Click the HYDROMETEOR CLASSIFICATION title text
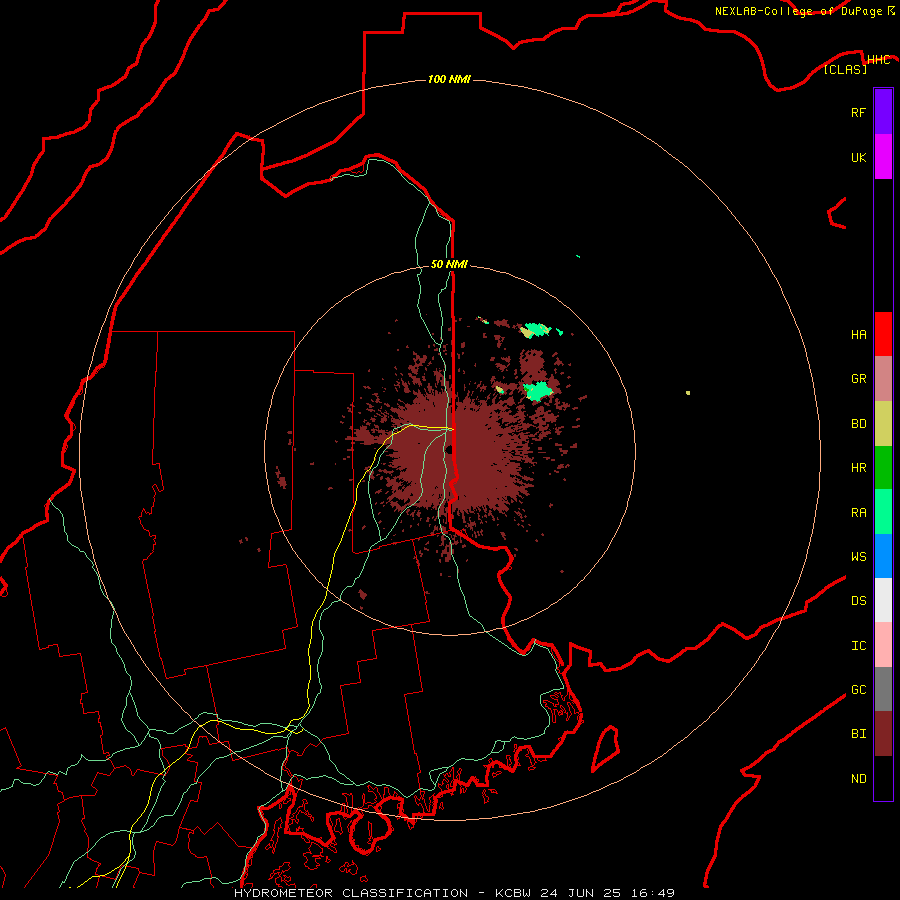 tap(351, 893)
